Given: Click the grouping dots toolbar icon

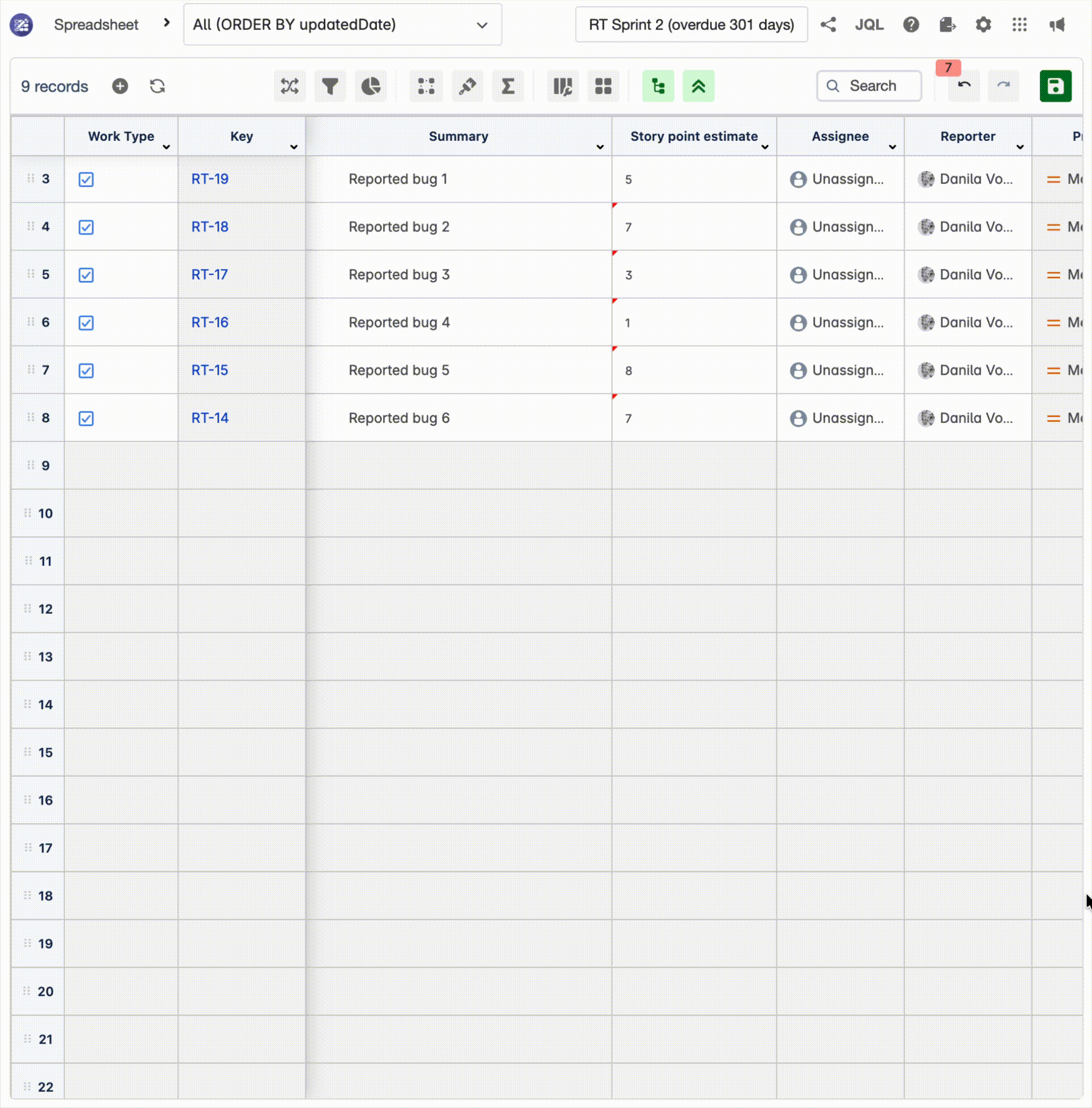Looking at the screenshot, I should point(426,86).
